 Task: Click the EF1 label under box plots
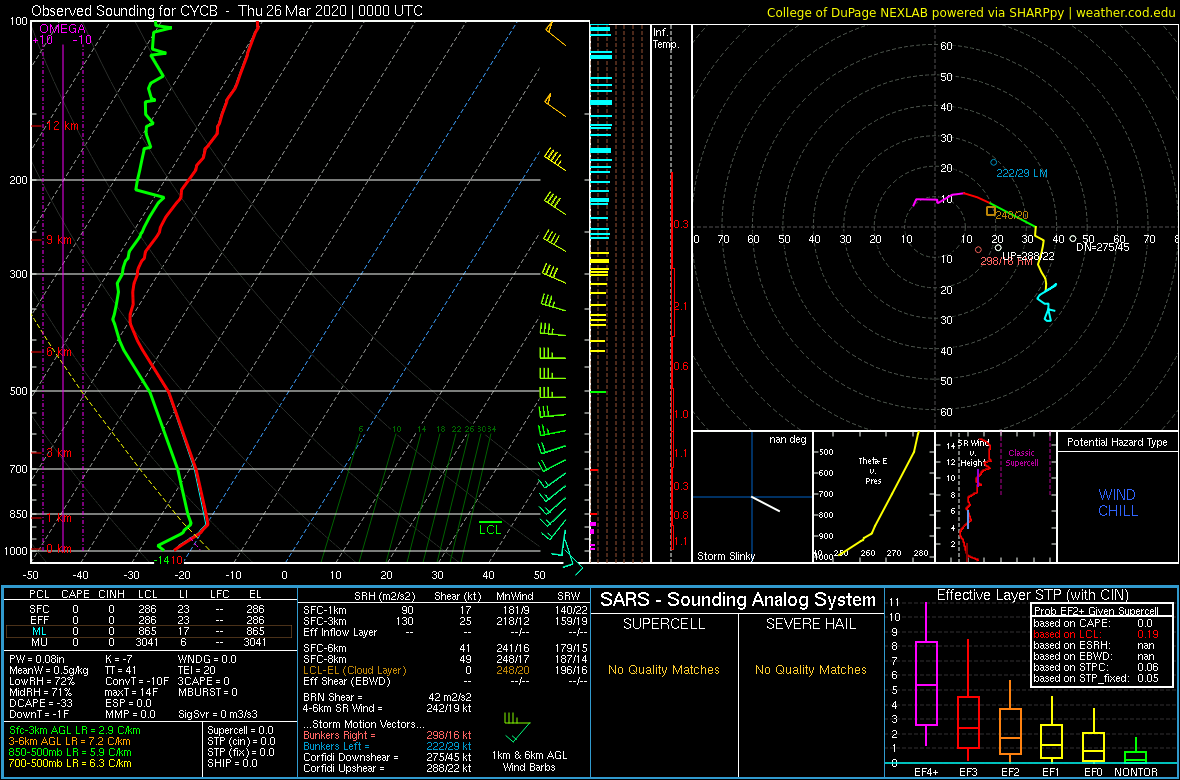(1053, 772)
